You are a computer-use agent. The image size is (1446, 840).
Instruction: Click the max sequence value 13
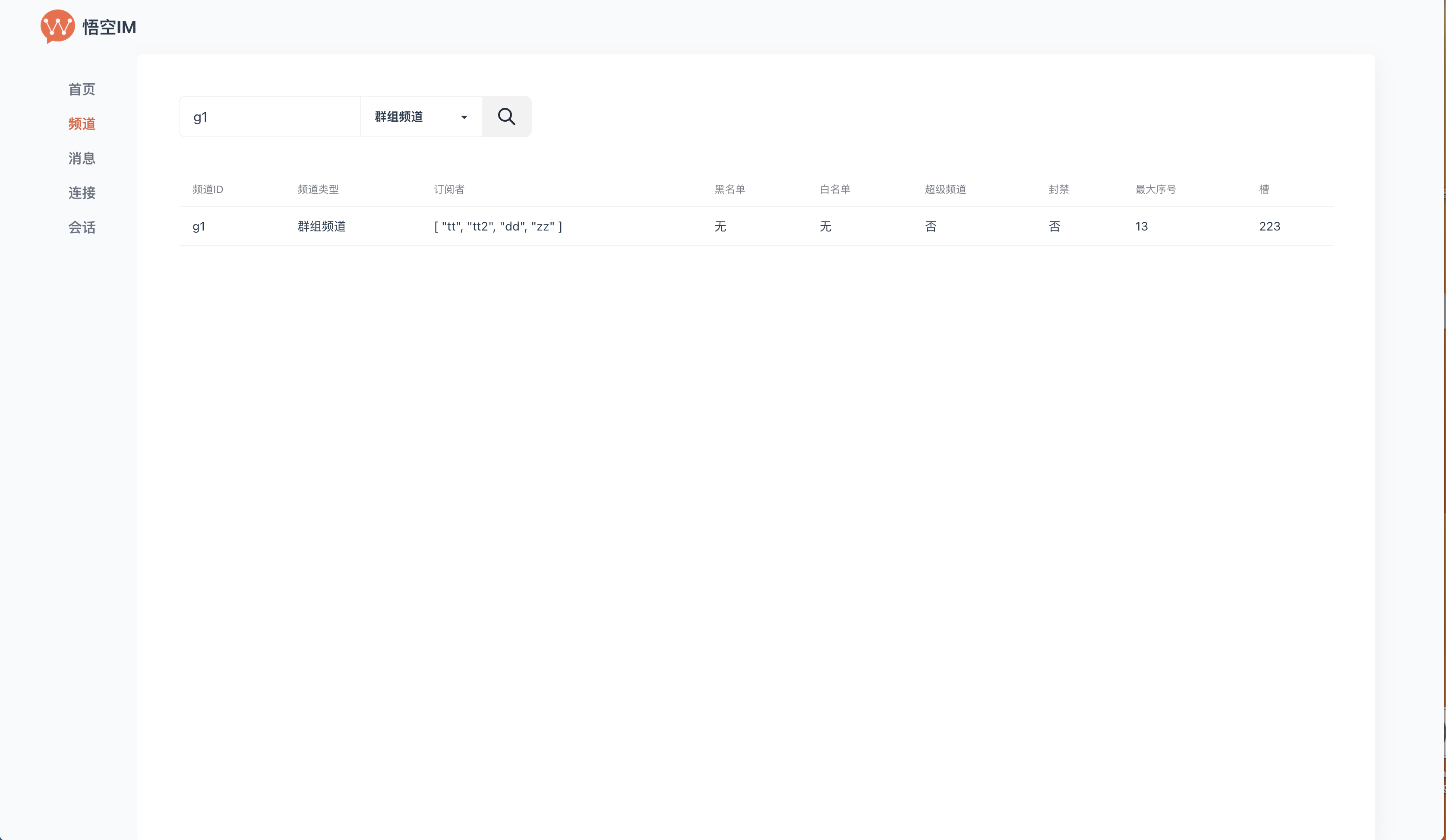[1141, 226]
